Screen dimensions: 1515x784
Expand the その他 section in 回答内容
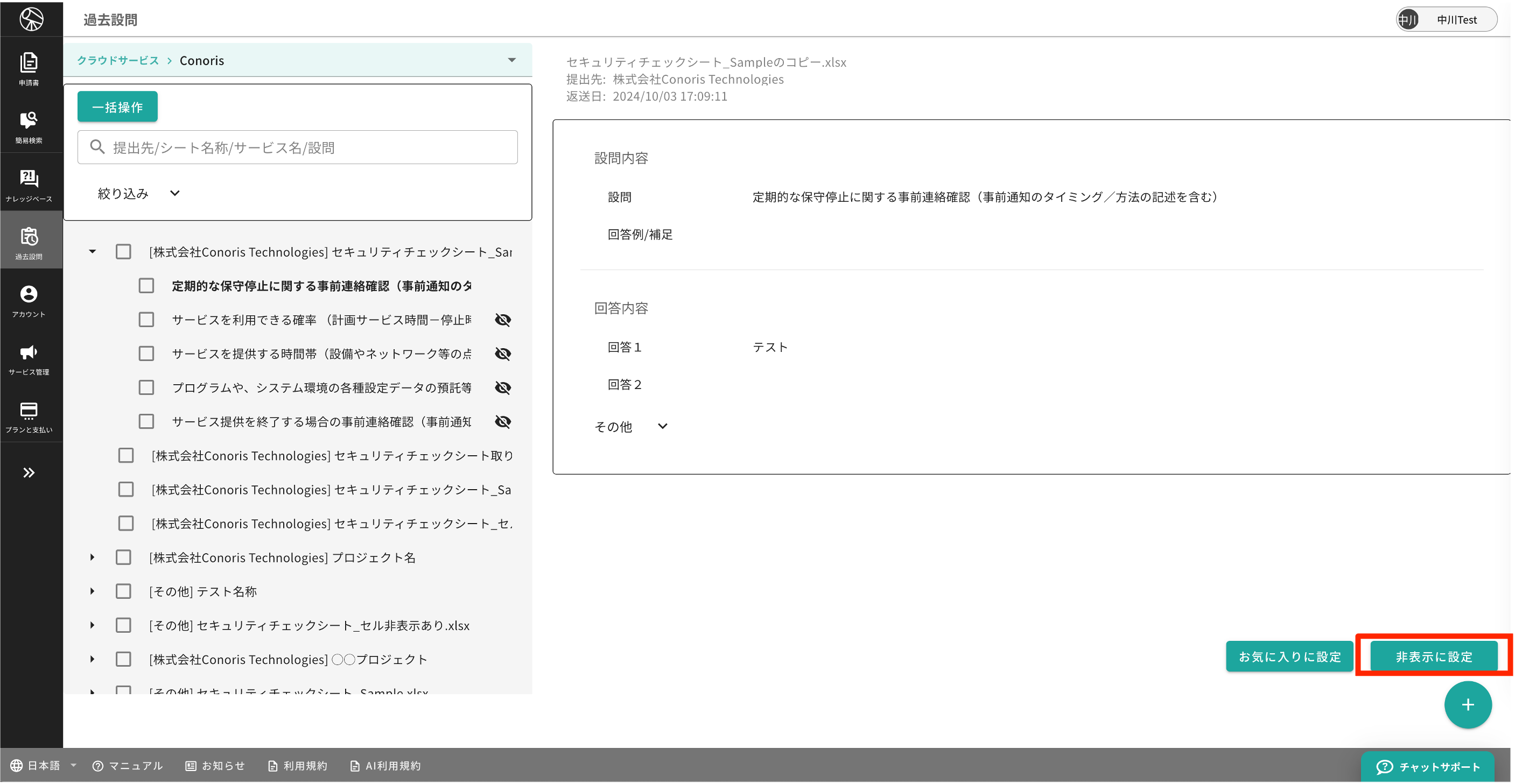coord(663,427)
